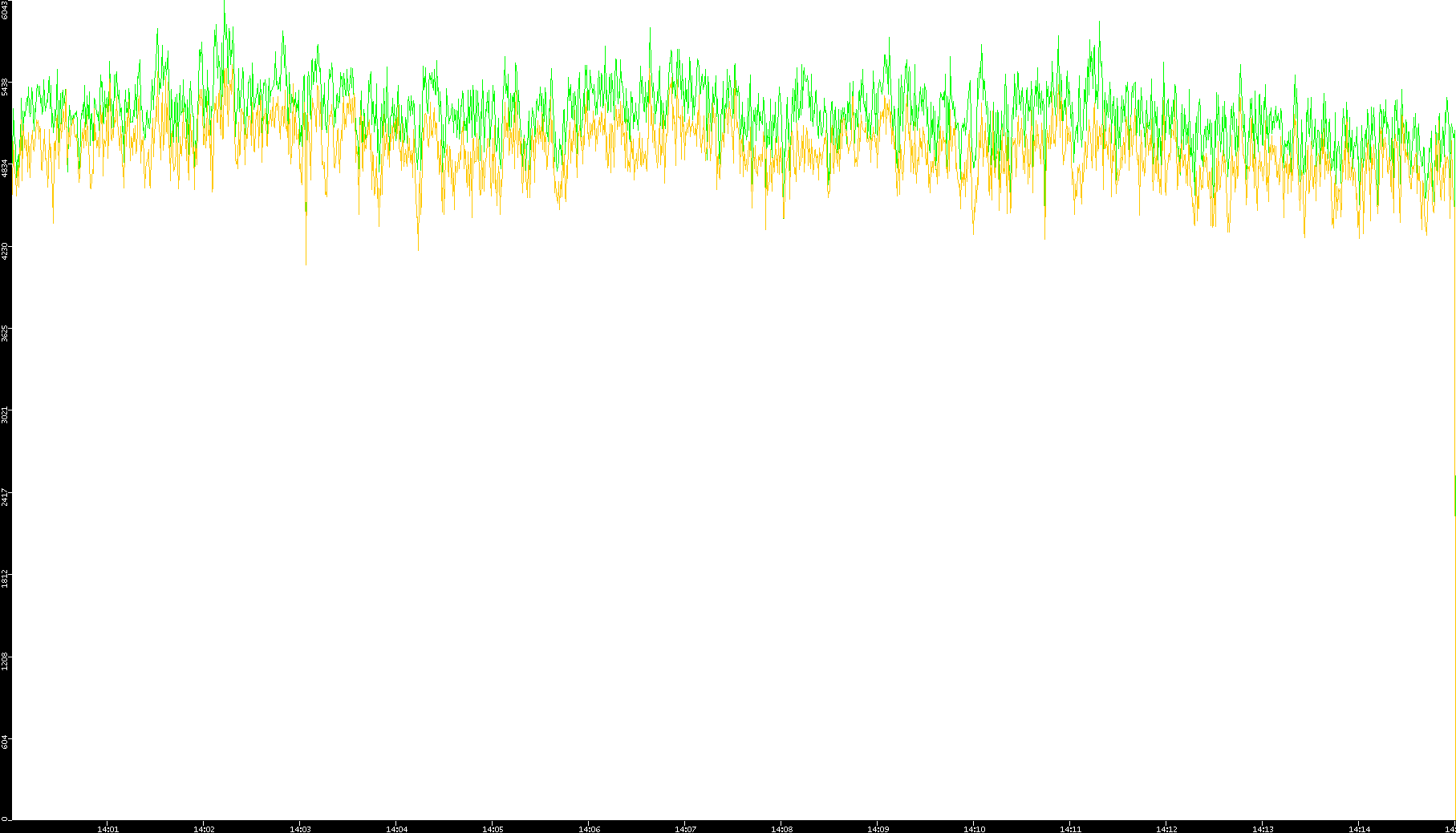Select the 14:06 time axis label
This screenshot has width=1456, height=833.
(x=589, y=829)
